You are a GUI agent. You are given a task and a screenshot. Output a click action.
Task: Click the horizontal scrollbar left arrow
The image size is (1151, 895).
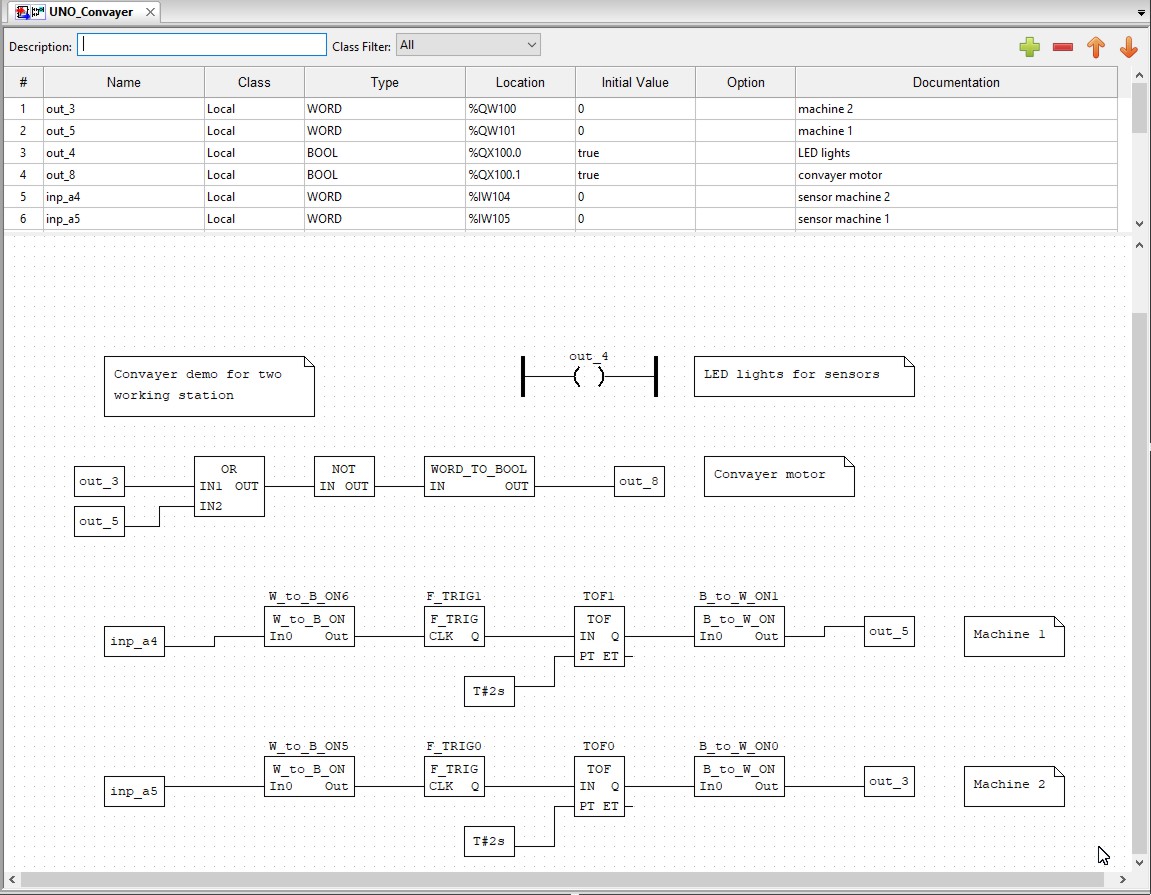(12, 879)
